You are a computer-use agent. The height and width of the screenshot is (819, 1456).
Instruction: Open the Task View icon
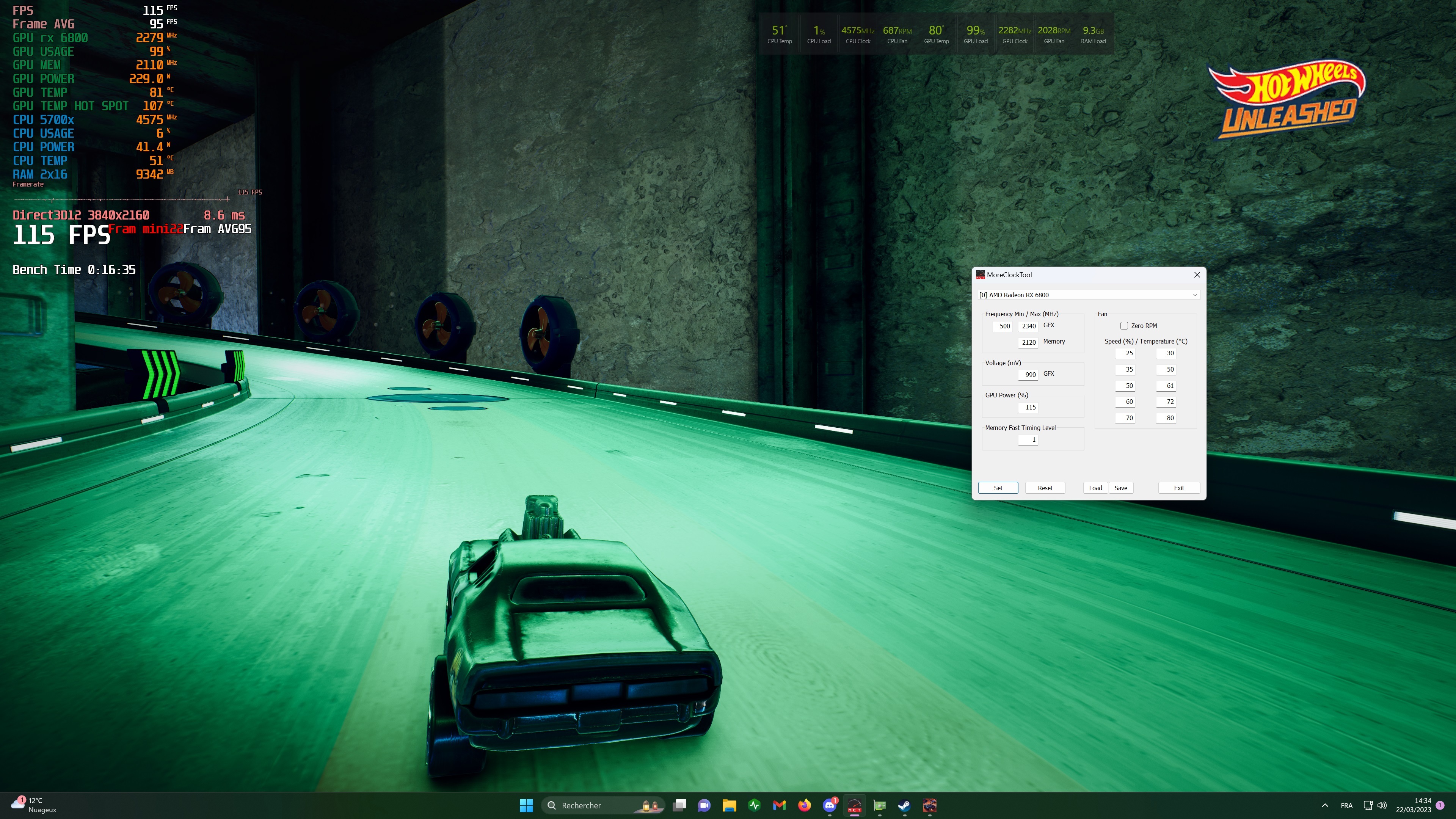679,805
